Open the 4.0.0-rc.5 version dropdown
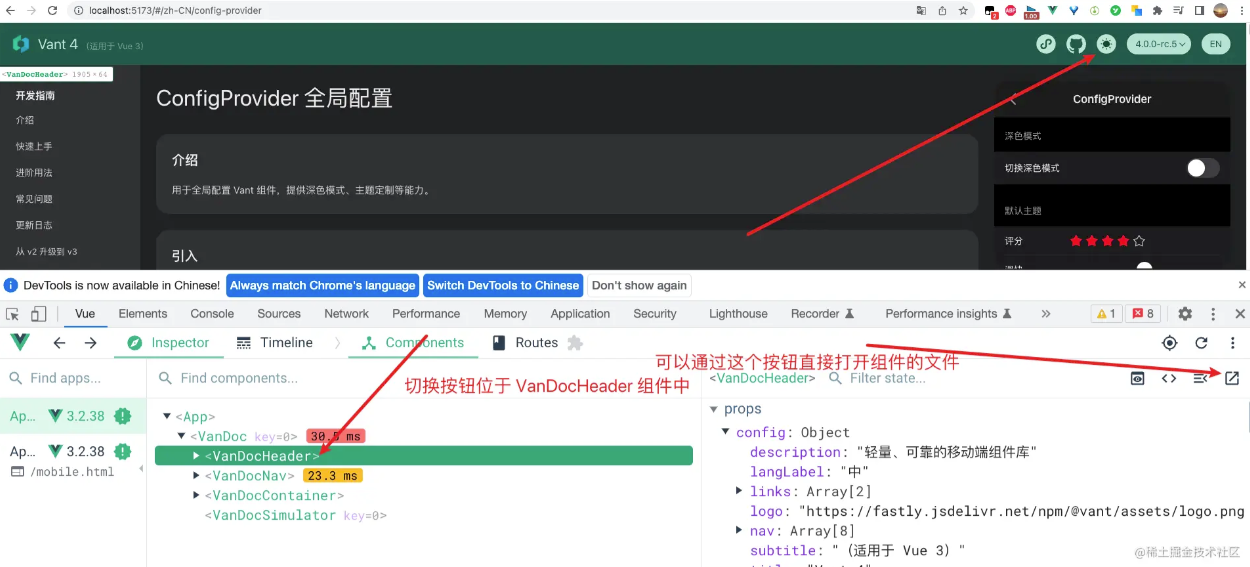The height and width of the screenshot is (567, 1250). 1159,44
